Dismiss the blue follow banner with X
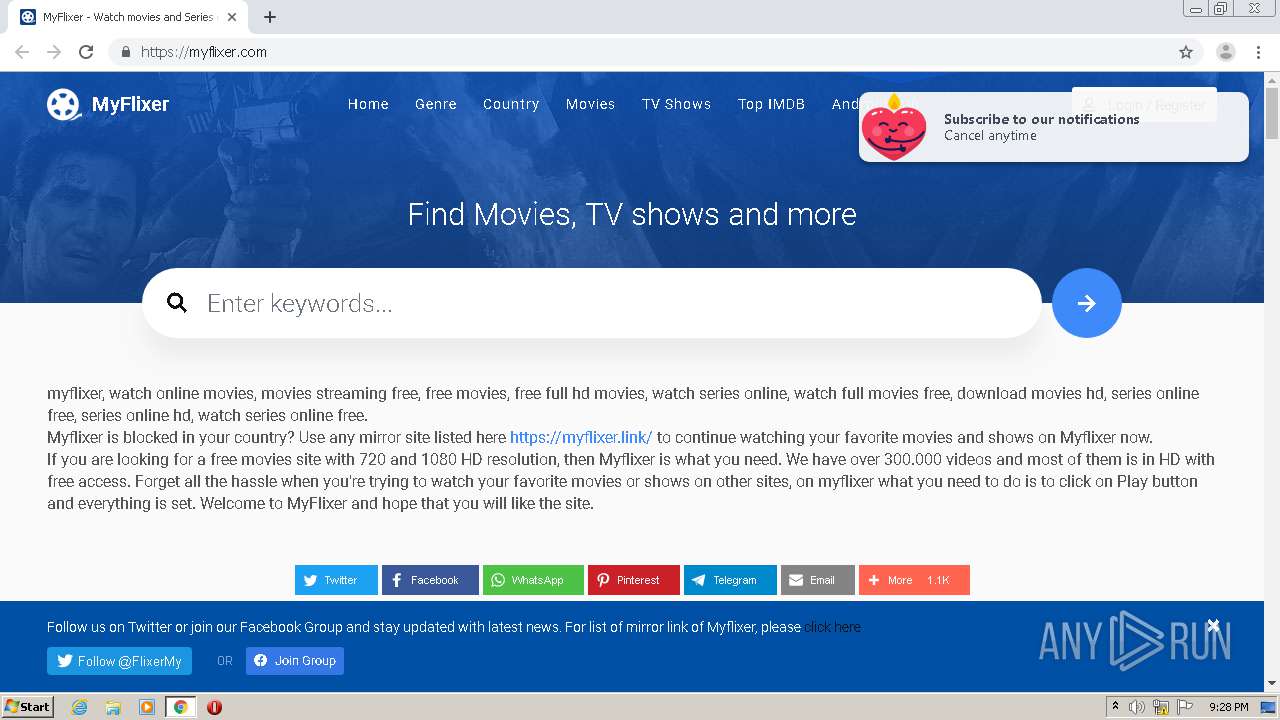 point(1213,626)
